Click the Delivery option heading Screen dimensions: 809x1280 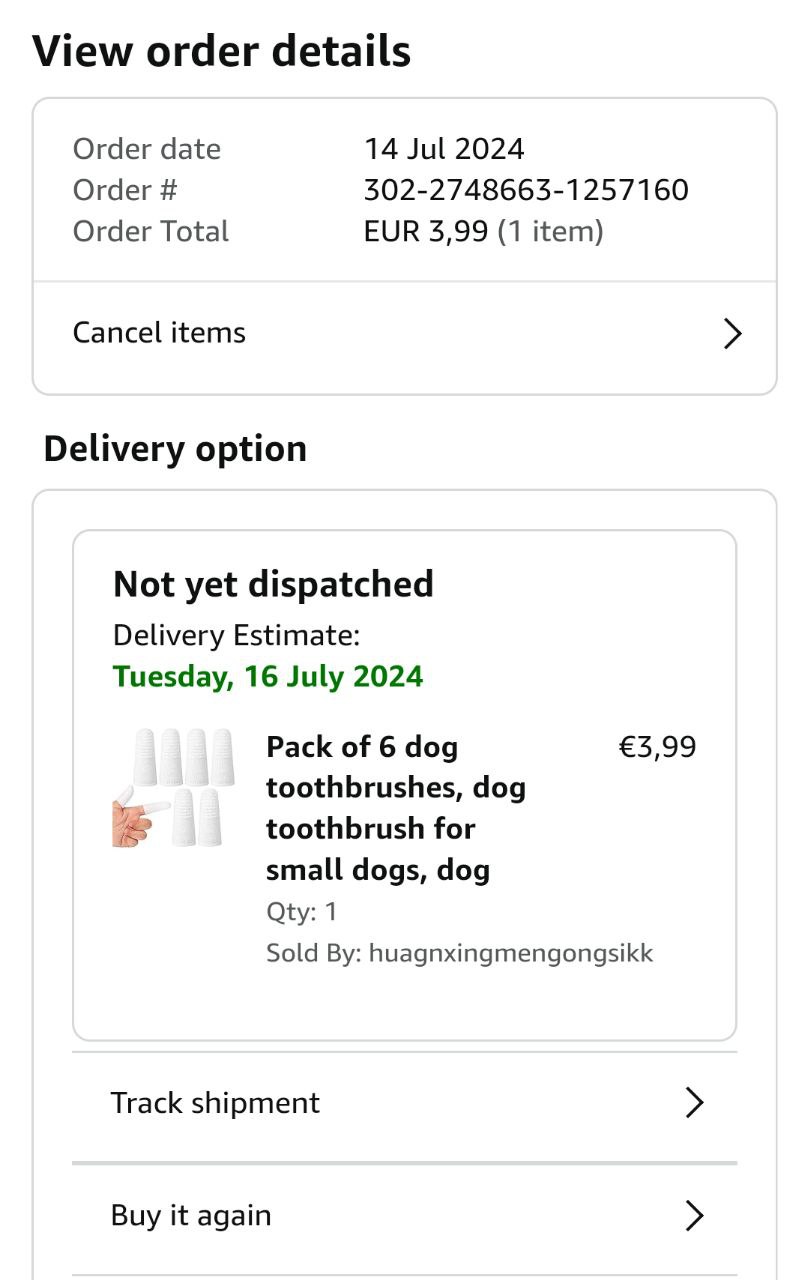click(x=175, y=449)
